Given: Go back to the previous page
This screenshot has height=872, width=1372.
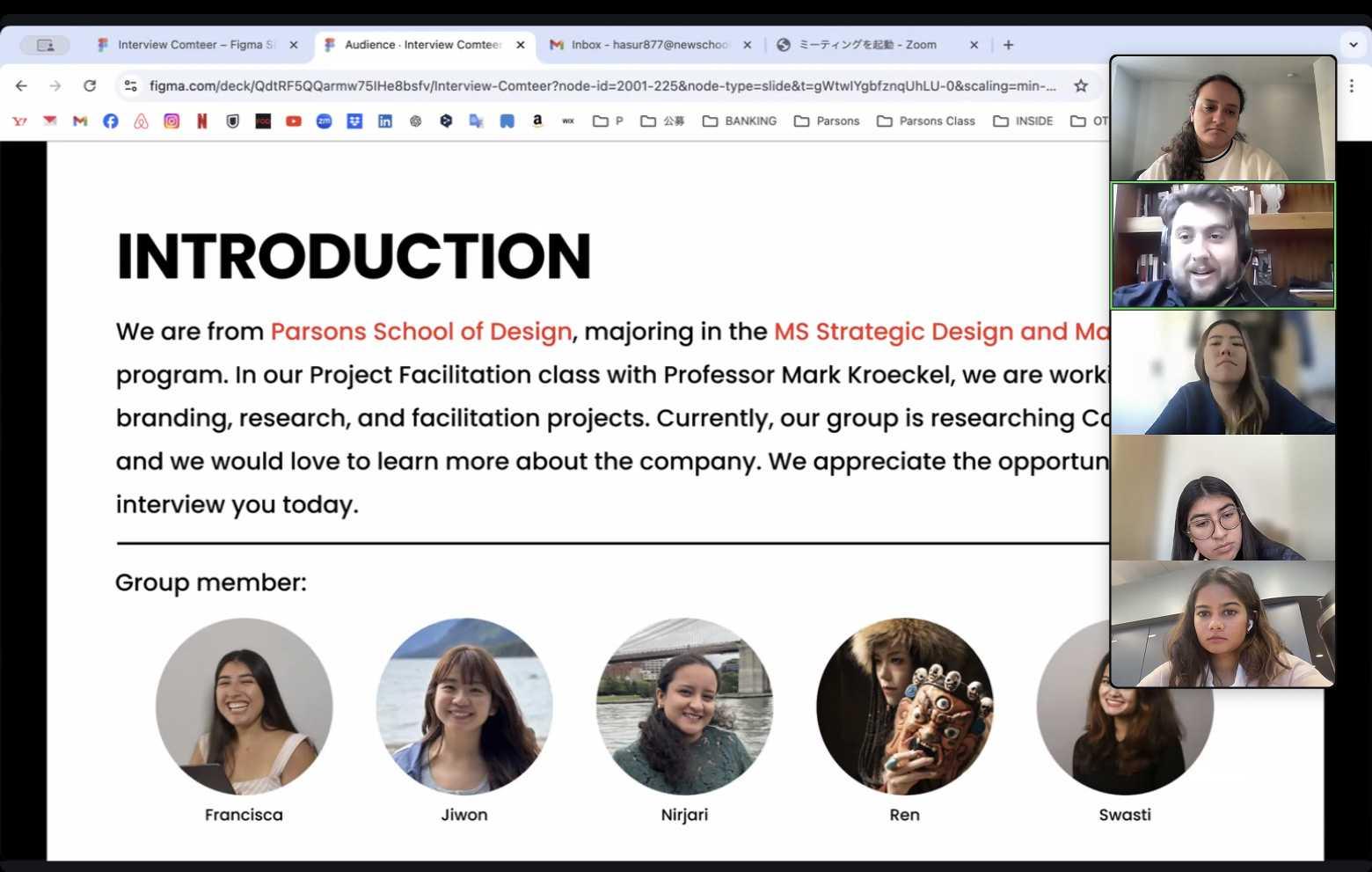Looking at the screenshot, I should tap(21, 85).
